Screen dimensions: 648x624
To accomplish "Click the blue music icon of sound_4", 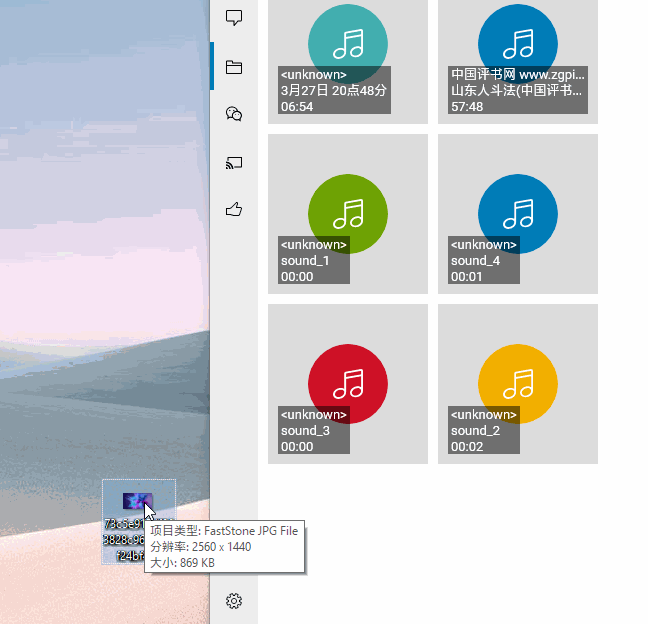I will pos(518,214).
